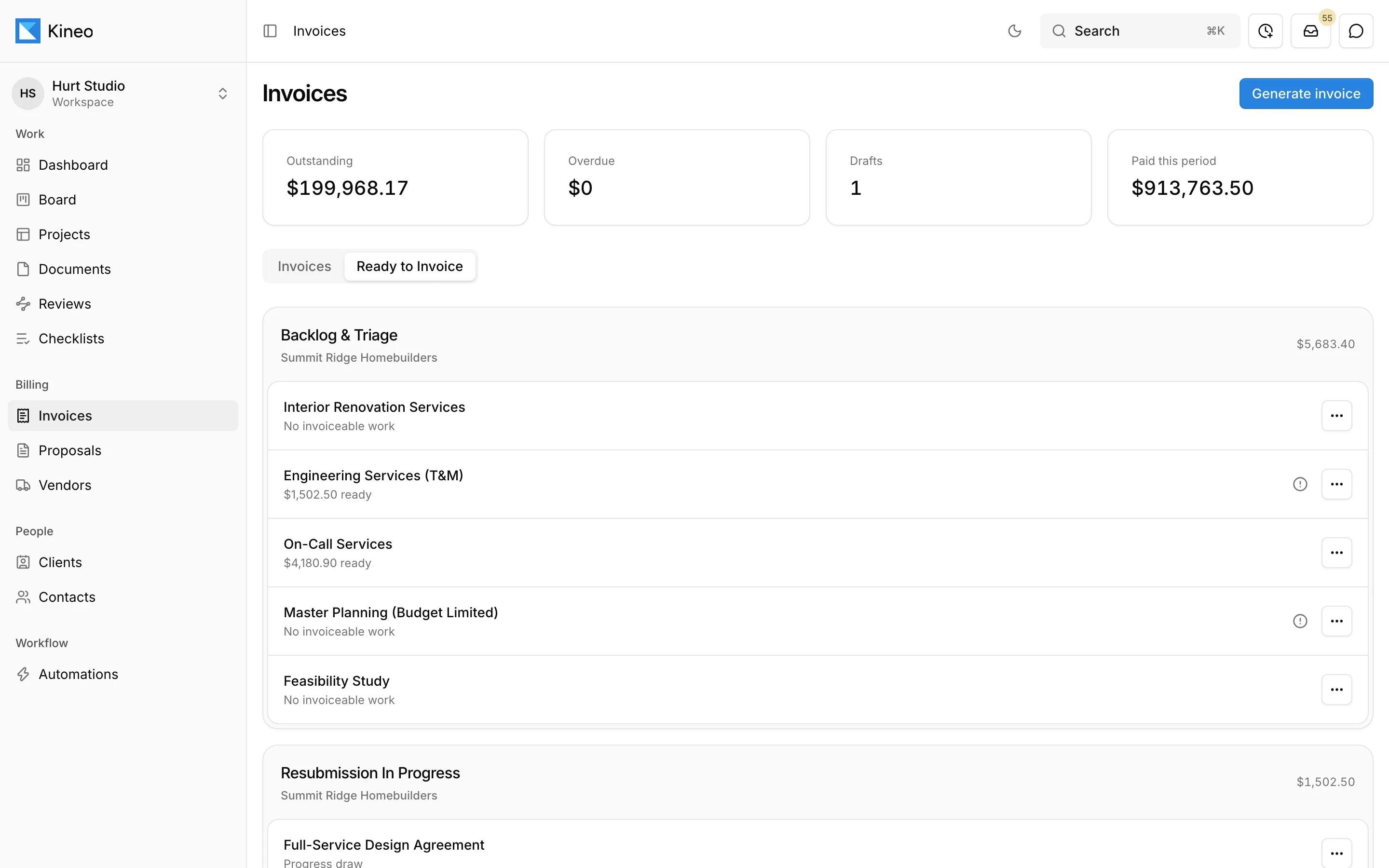Click the Feasibility Study row title
Image resolution: width=1389 pixels, height=868 pixels.
click(336, 681)
